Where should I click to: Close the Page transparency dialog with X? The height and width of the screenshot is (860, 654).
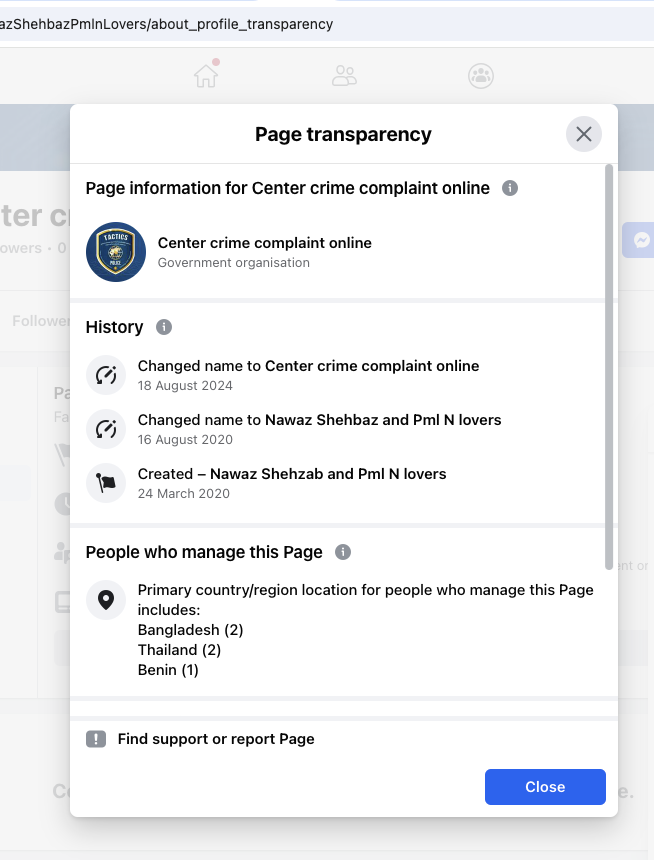click(584, 134)
